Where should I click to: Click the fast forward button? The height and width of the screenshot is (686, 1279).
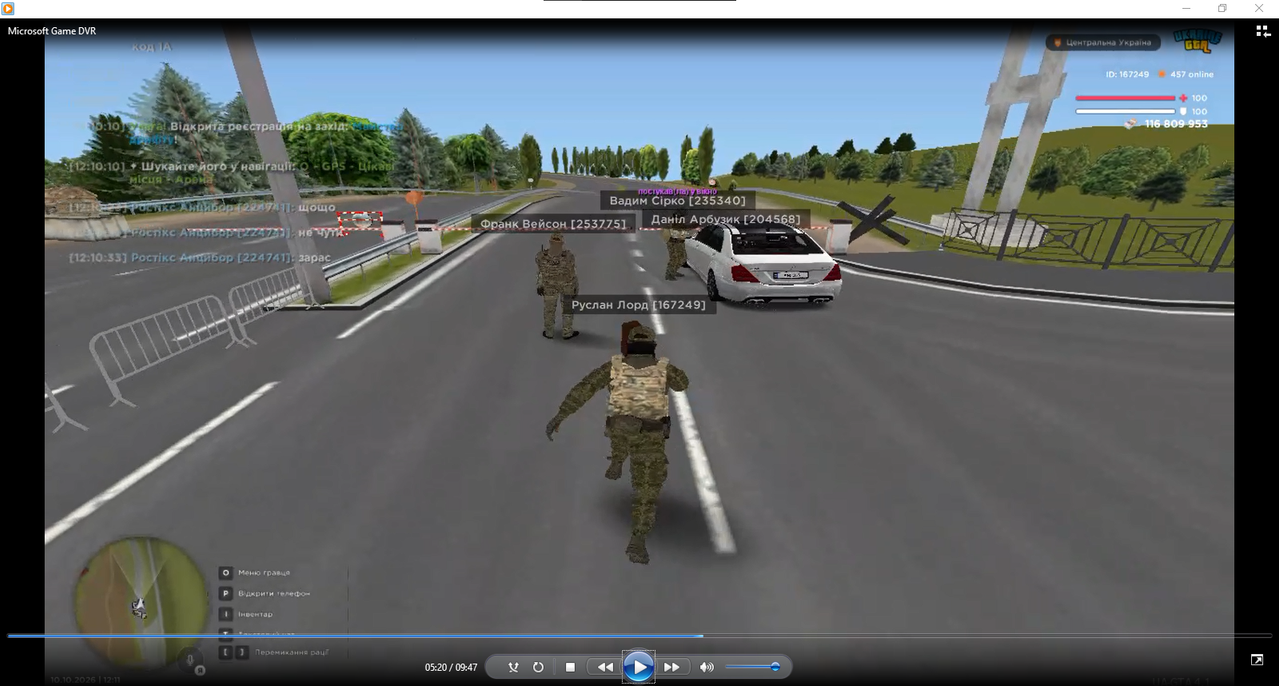(x=672, y=667)
